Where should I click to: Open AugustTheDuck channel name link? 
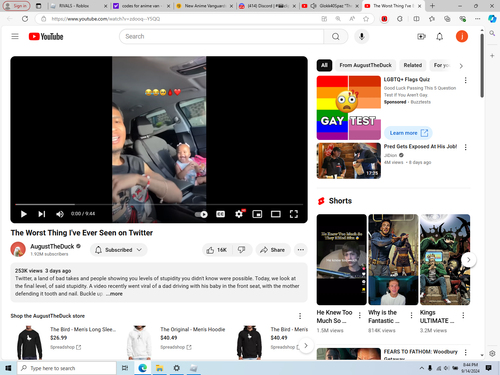[52, 246]
